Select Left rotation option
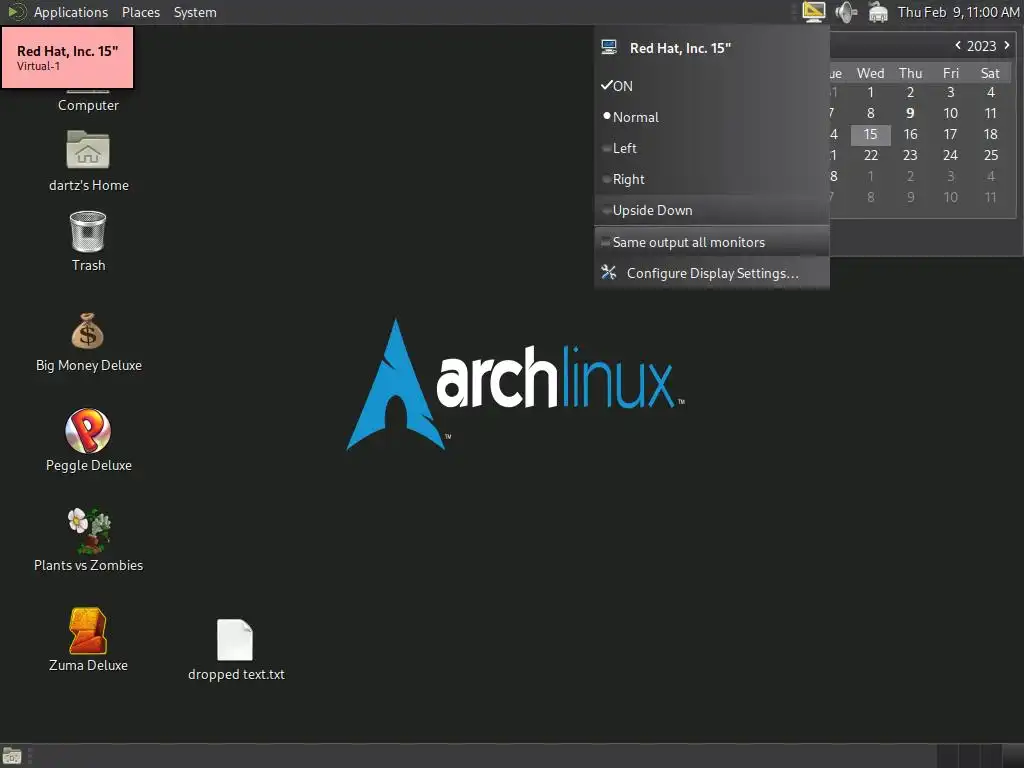Image resolution: width=1024 pixels, height=768 pixels. 712,148
